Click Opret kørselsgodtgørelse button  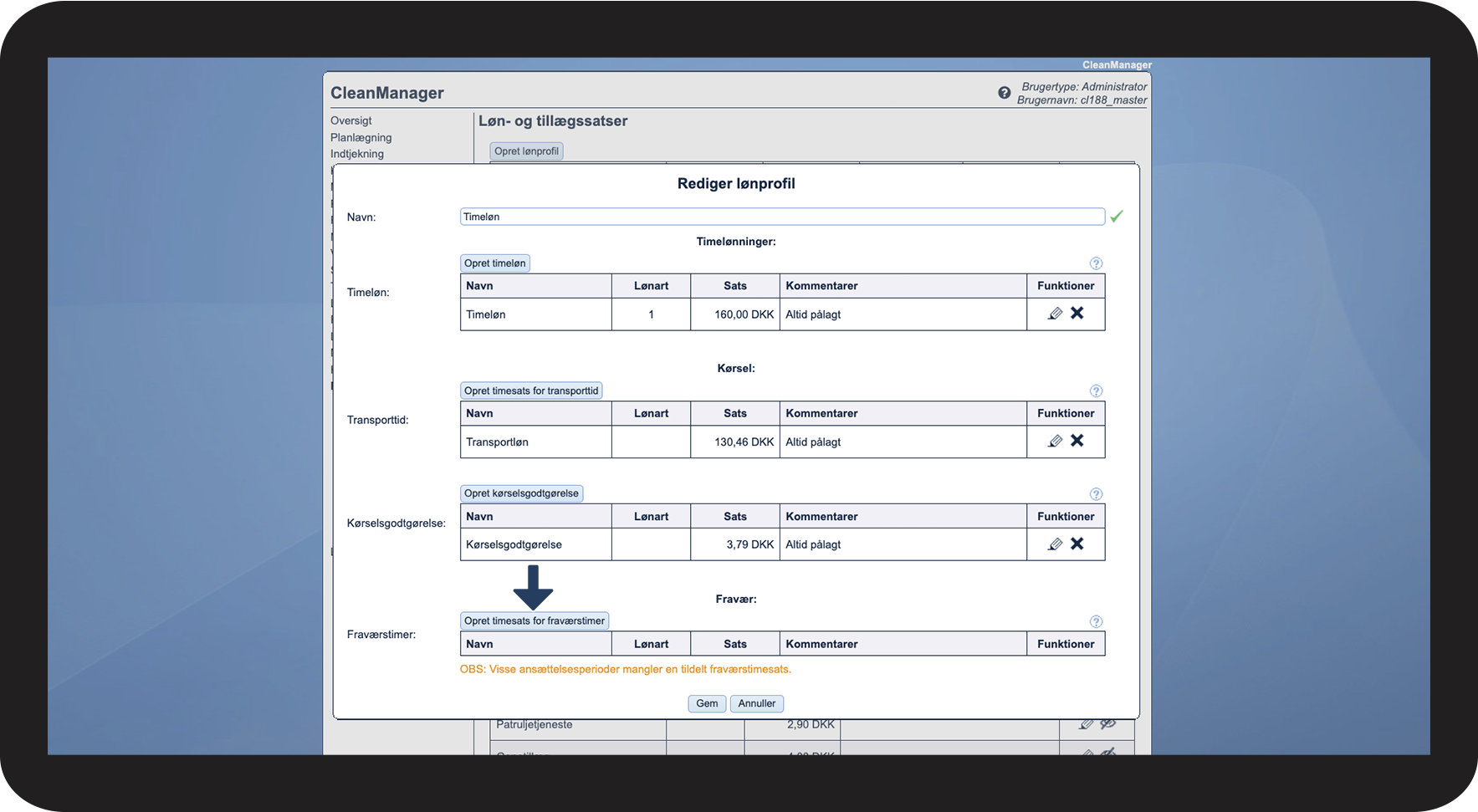[x=521, y=493]
